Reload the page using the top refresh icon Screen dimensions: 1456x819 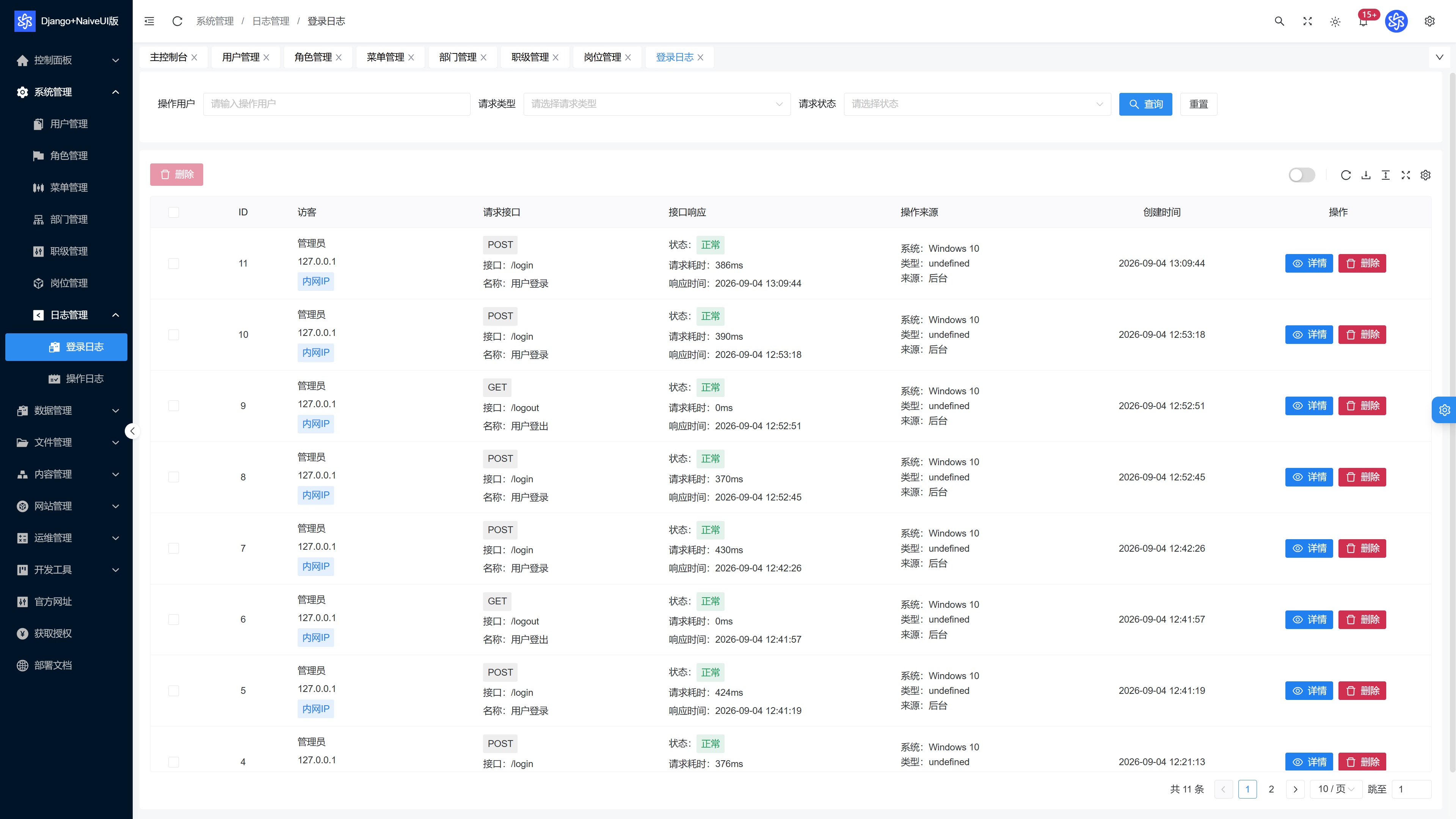point(177,21)
